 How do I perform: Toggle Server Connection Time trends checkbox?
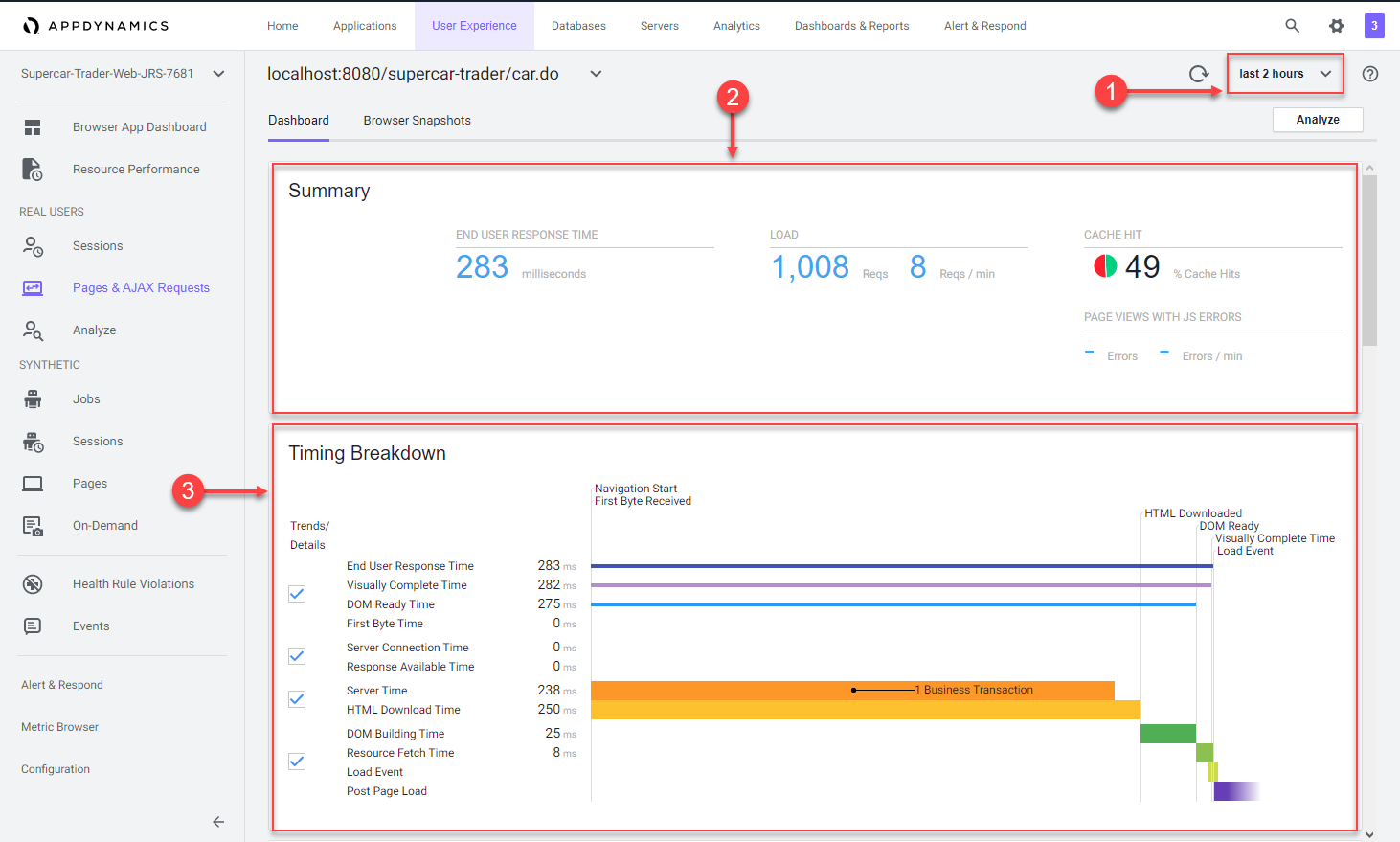297,656
